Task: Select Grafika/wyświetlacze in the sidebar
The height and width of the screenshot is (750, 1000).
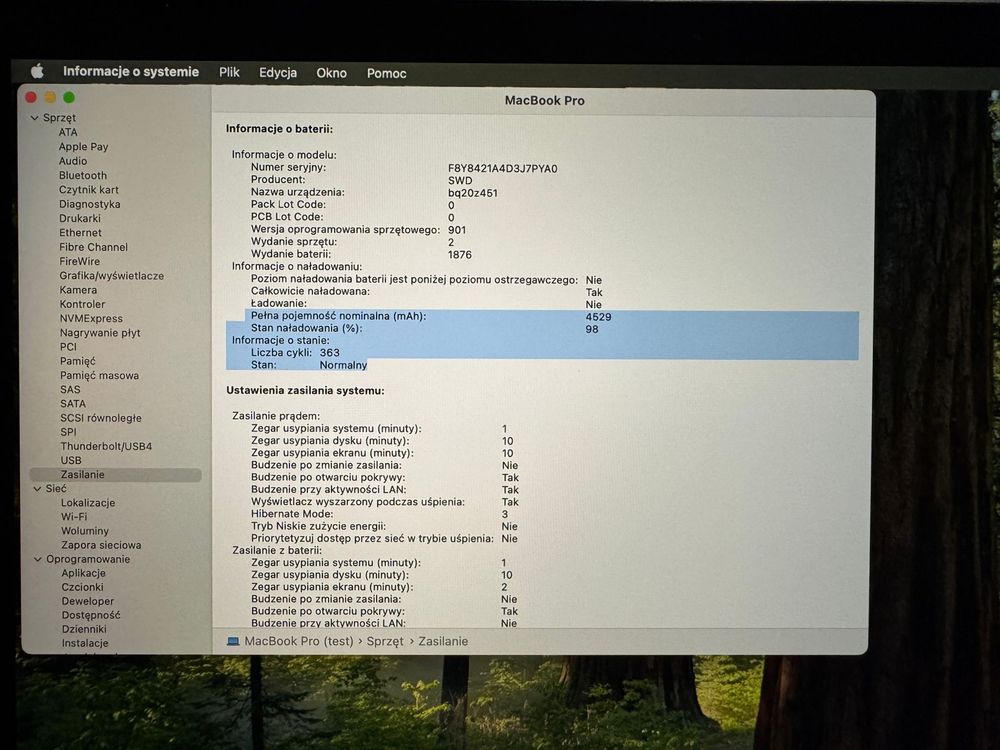Action: point(112,276)
